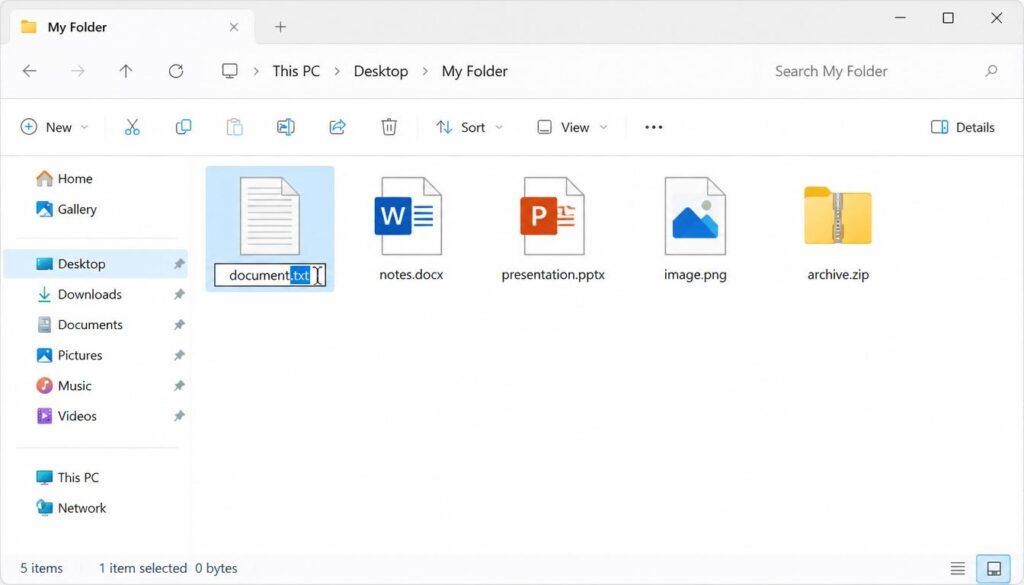This screenshot has width=1024, height=585.
Task: Click the notes.docx file name
Action: pos(411,275)
